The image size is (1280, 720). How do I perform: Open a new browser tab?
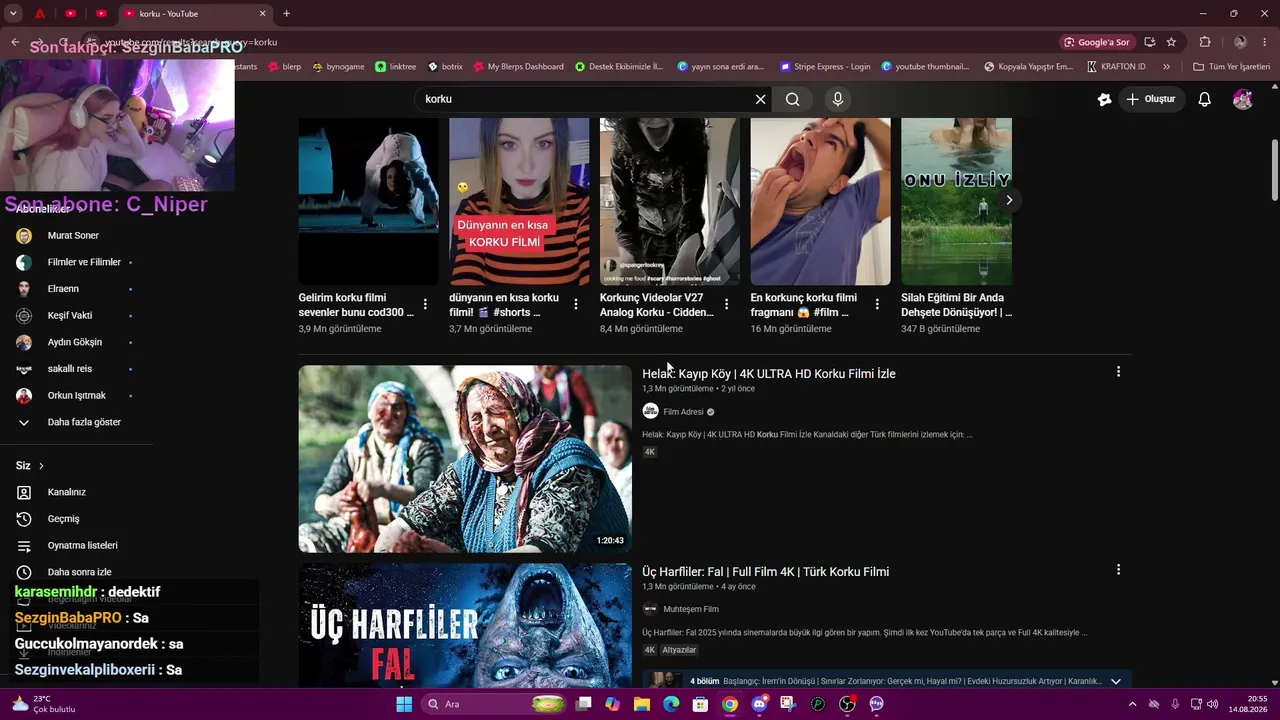[x=286, y=14]
